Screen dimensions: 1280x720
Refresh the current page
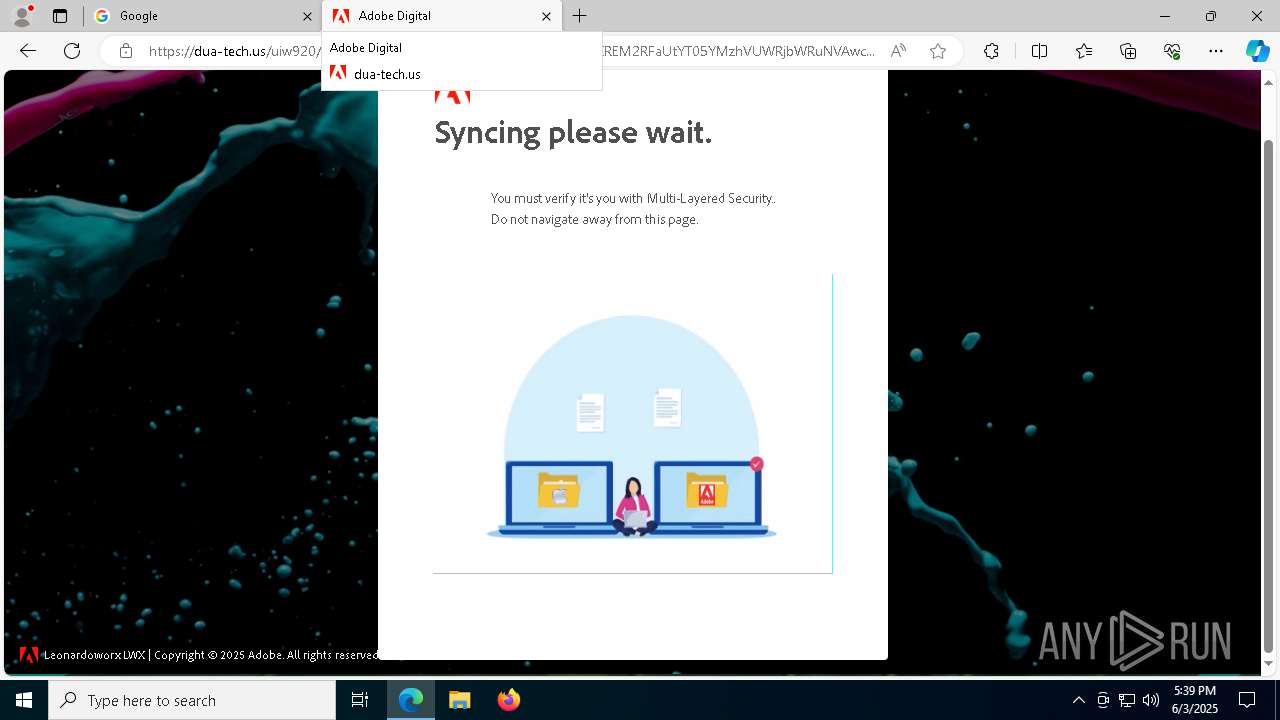(x=72, y=51)
